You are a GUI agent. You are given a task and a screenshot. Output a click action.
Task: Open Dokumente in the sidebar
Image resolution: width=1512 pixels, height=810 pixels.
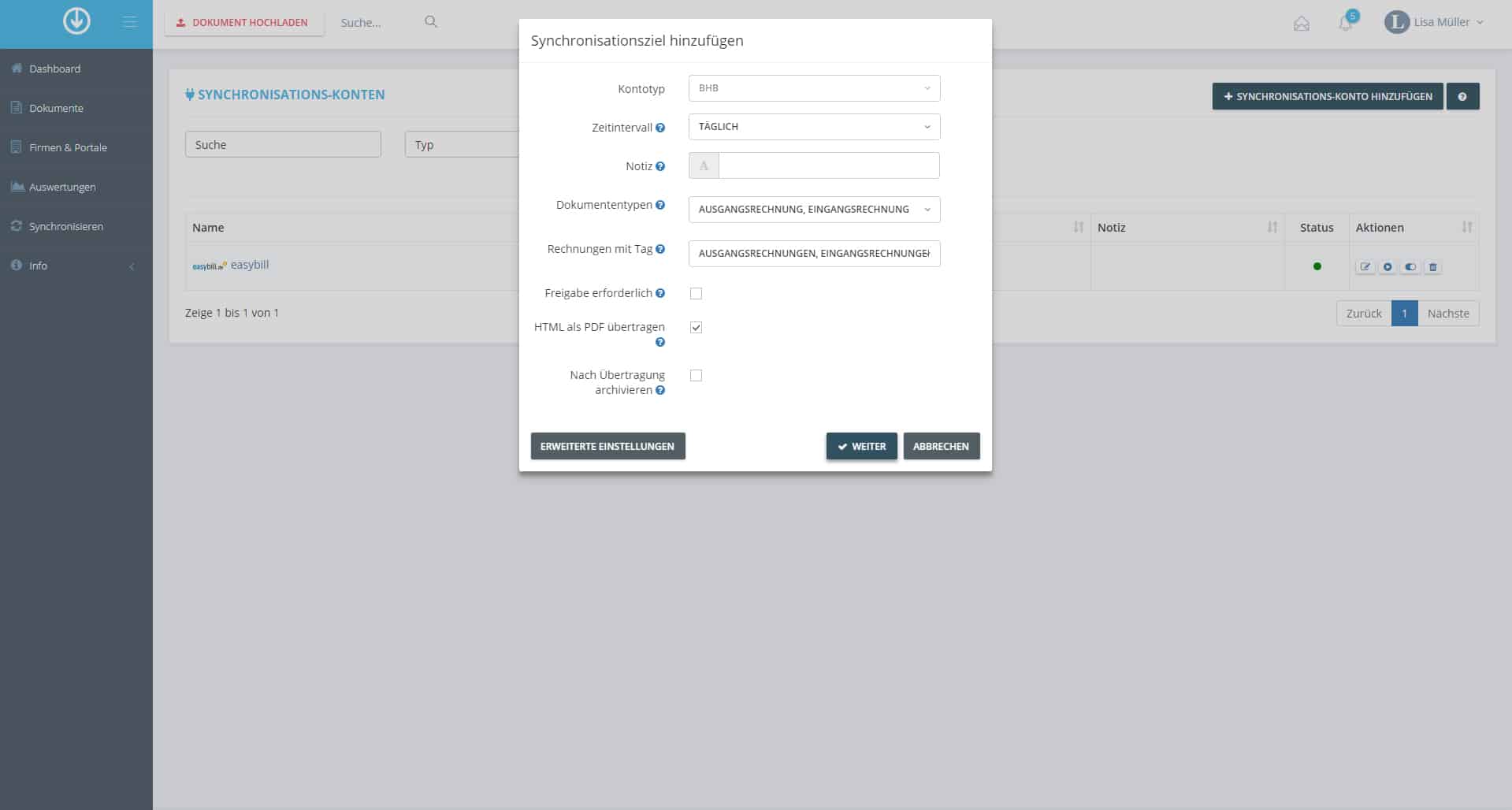pyautogui.click(x=56, y=108)
